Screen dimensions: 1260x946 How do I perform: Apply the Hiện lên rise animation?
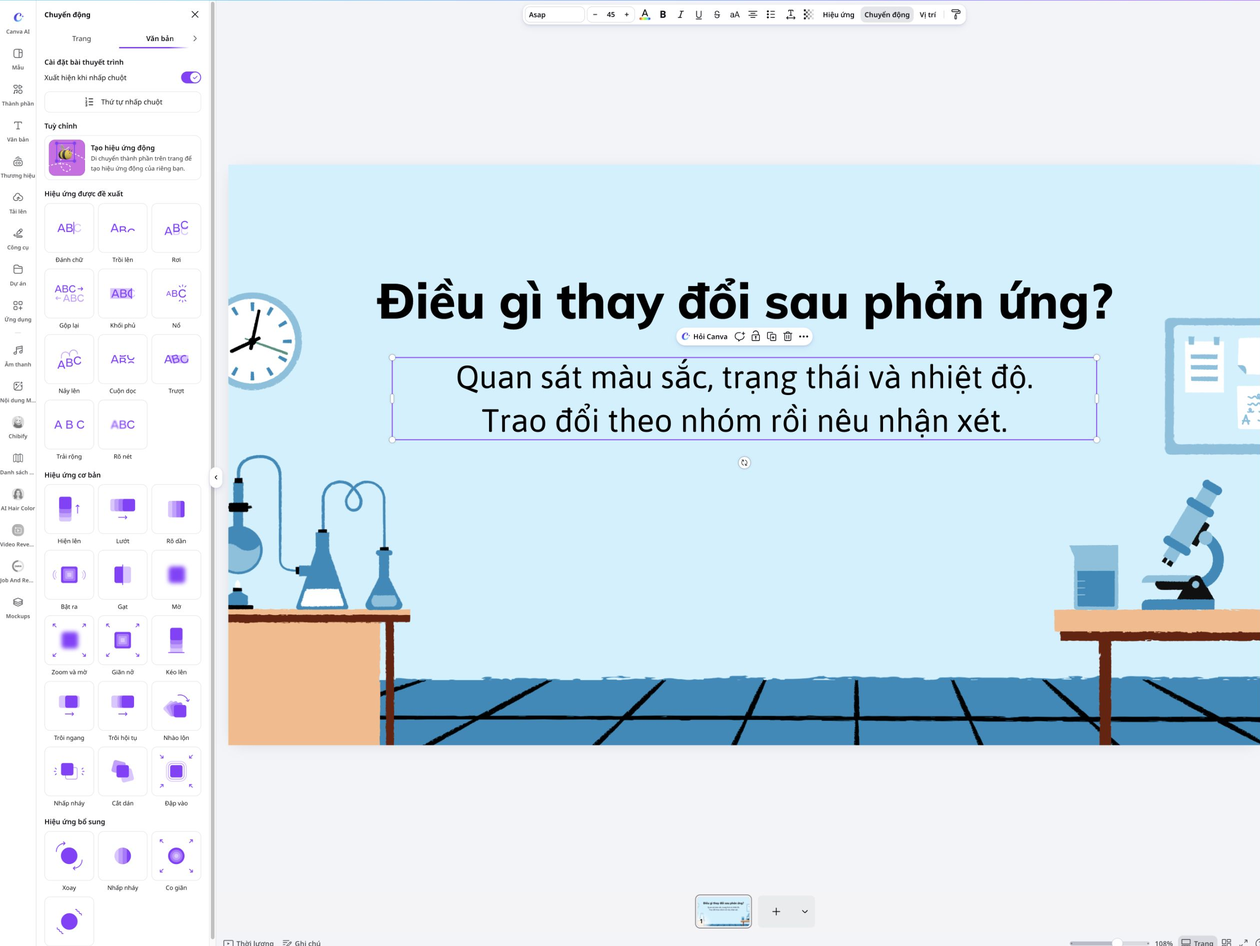(x=70, y=510)
